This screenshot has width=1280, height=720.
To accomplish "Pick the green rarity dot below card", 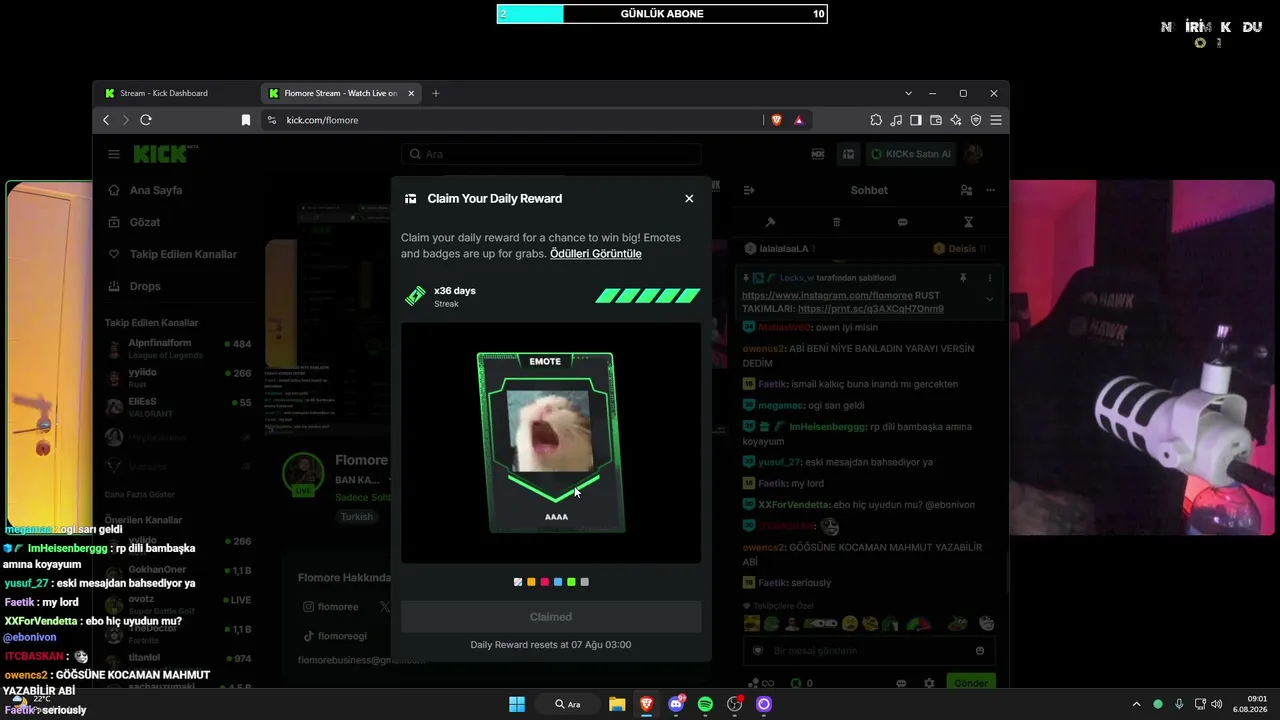I will click(571, 582).
